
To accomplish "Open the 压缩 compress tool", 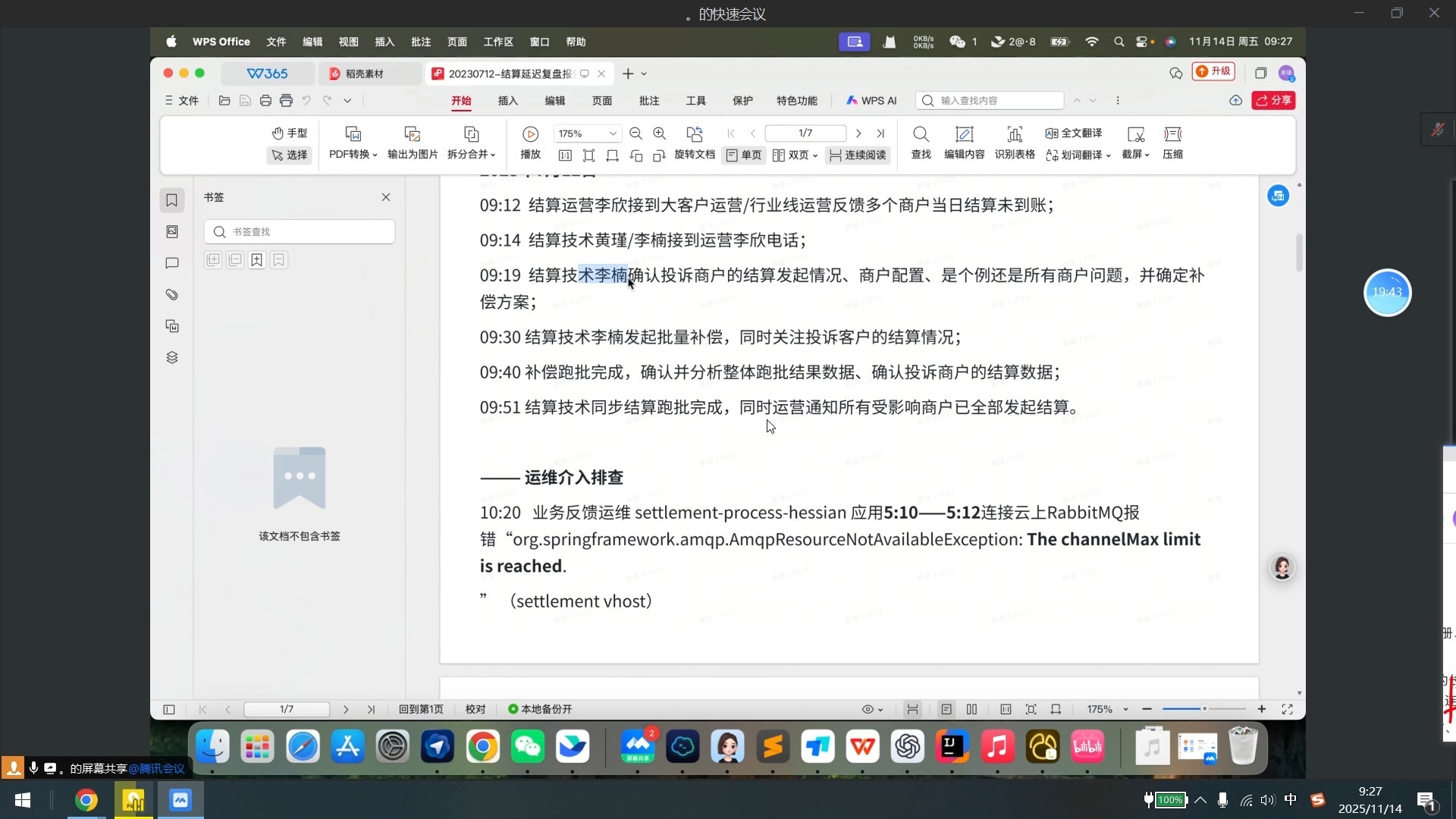I will pyautogui.click(x=1172, y=143).
